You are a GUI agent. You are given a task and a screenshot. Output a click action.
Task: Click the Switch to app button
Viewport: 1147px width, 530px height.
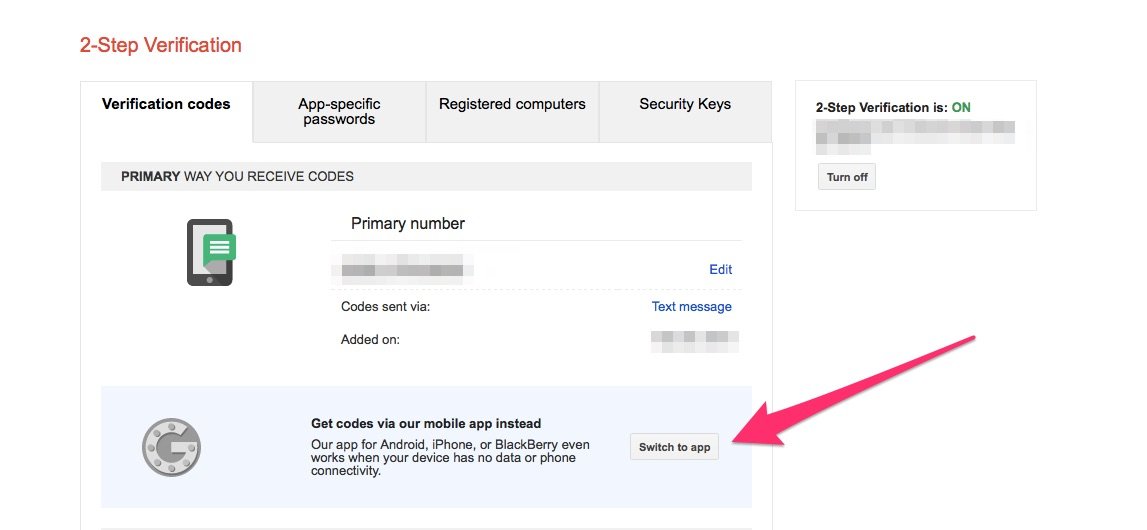(x=674, y=447)
